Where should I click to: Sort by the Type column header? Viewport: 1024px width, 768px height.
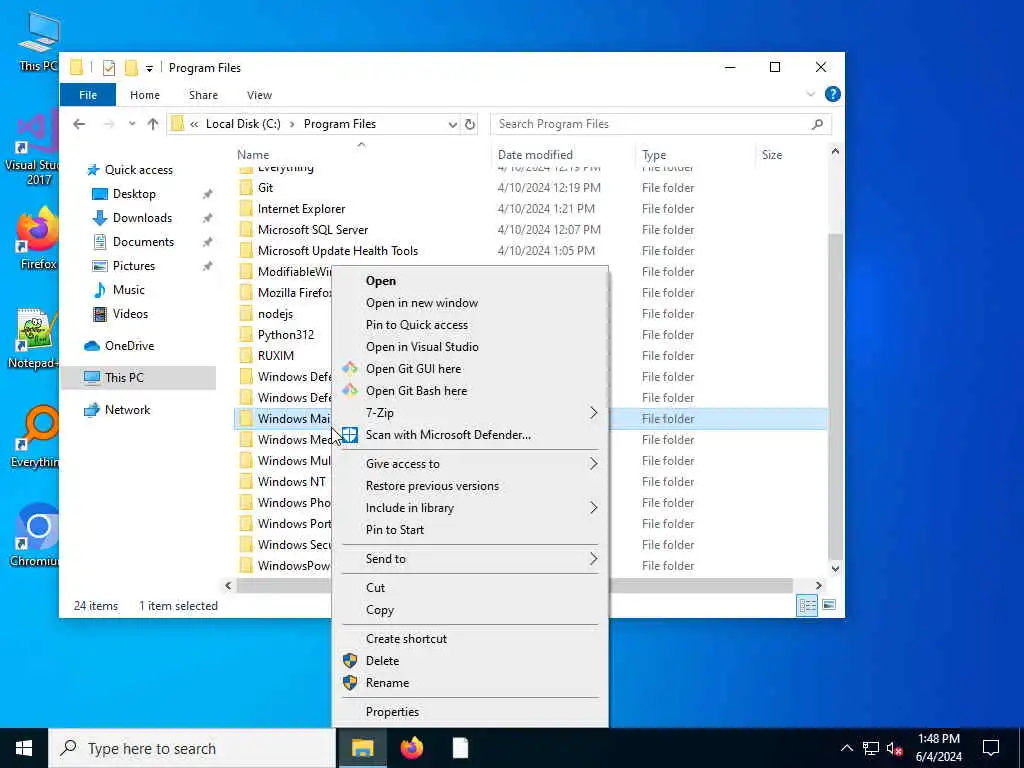click(x=654, y=155)
